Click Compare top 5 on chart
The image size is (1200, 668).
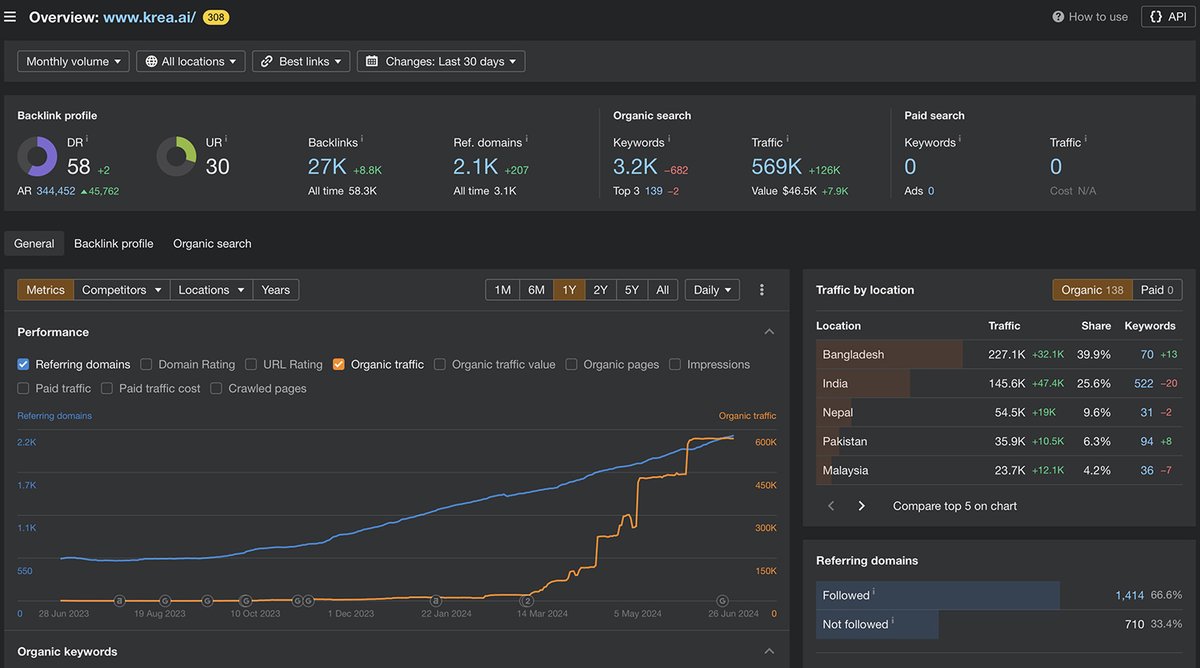coord(955,506)
